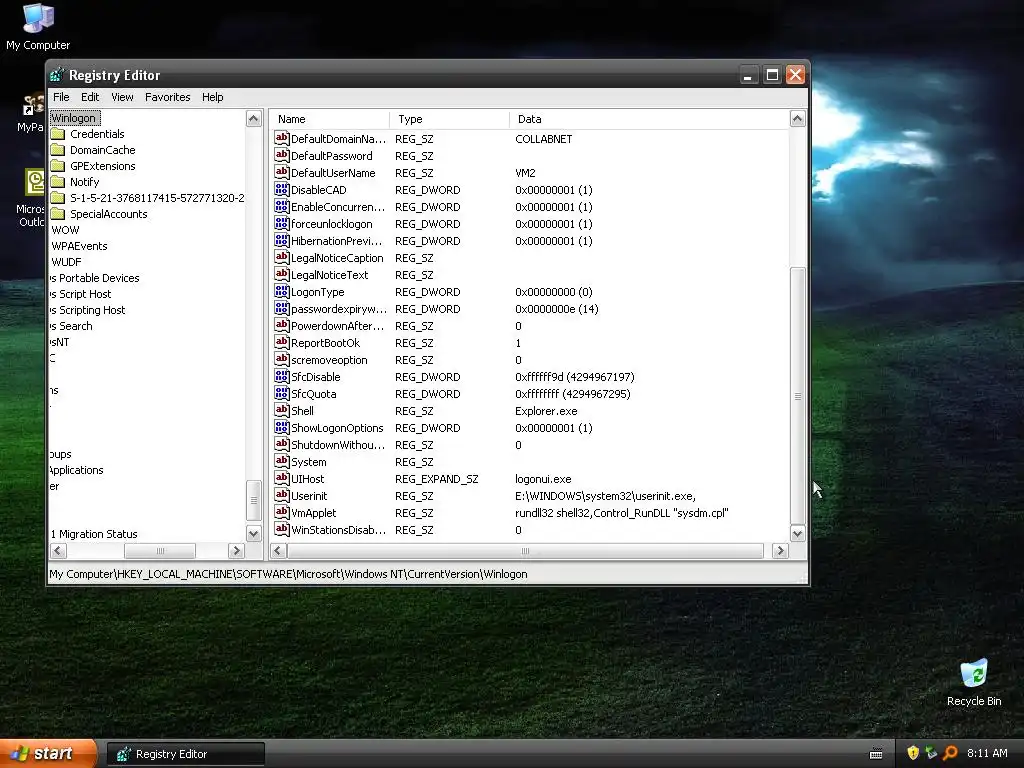Click the ShowLogonOptions DWORD icon
The width and height of the screenshot is (1024, 768).
(281, 427)
